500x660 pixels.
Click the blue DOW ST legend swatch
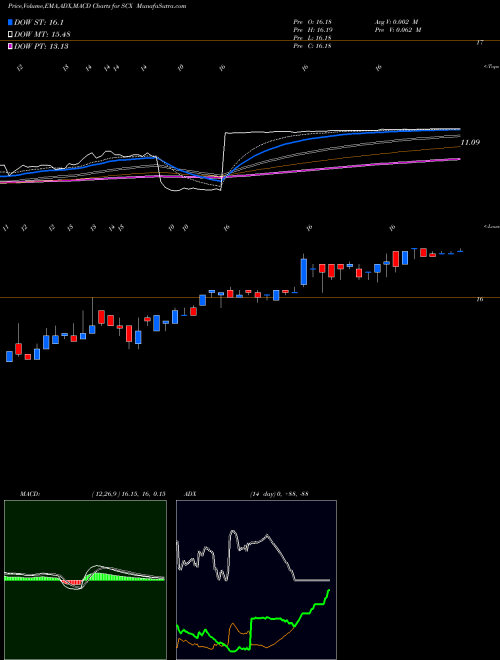pyautogui.click(x=11, y=22)
